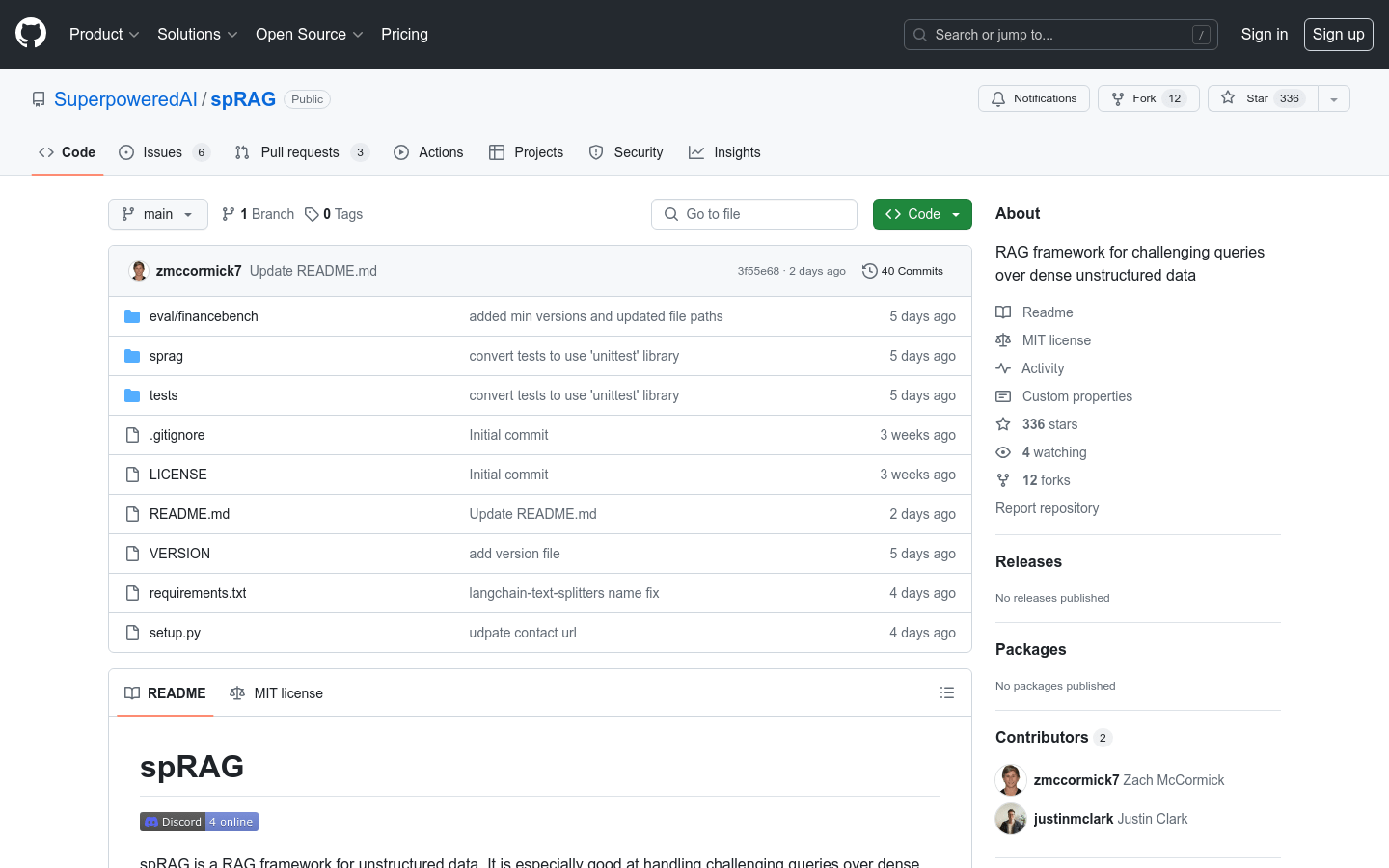1389x868 pixels.
Task: Open 336 stars link
Action: click(1036, 424)
